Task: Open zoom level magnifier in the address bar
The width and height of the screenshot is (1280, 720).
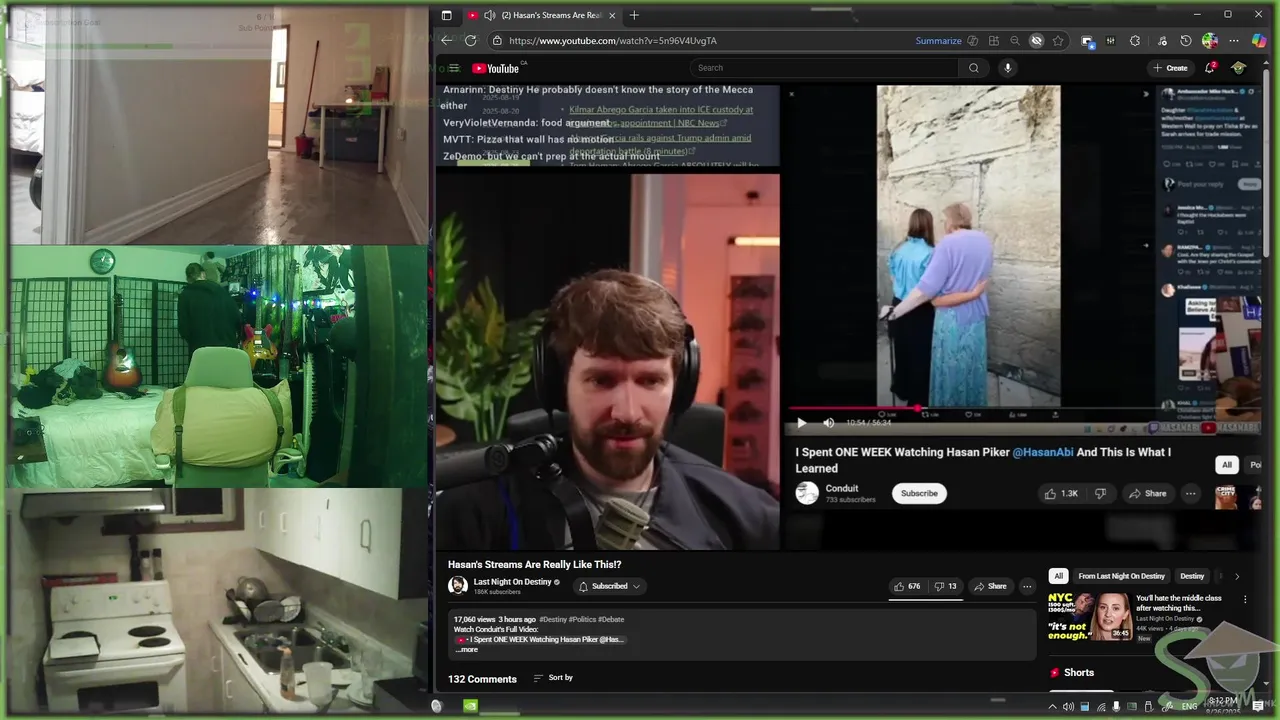Action: tap(1015, 41)
